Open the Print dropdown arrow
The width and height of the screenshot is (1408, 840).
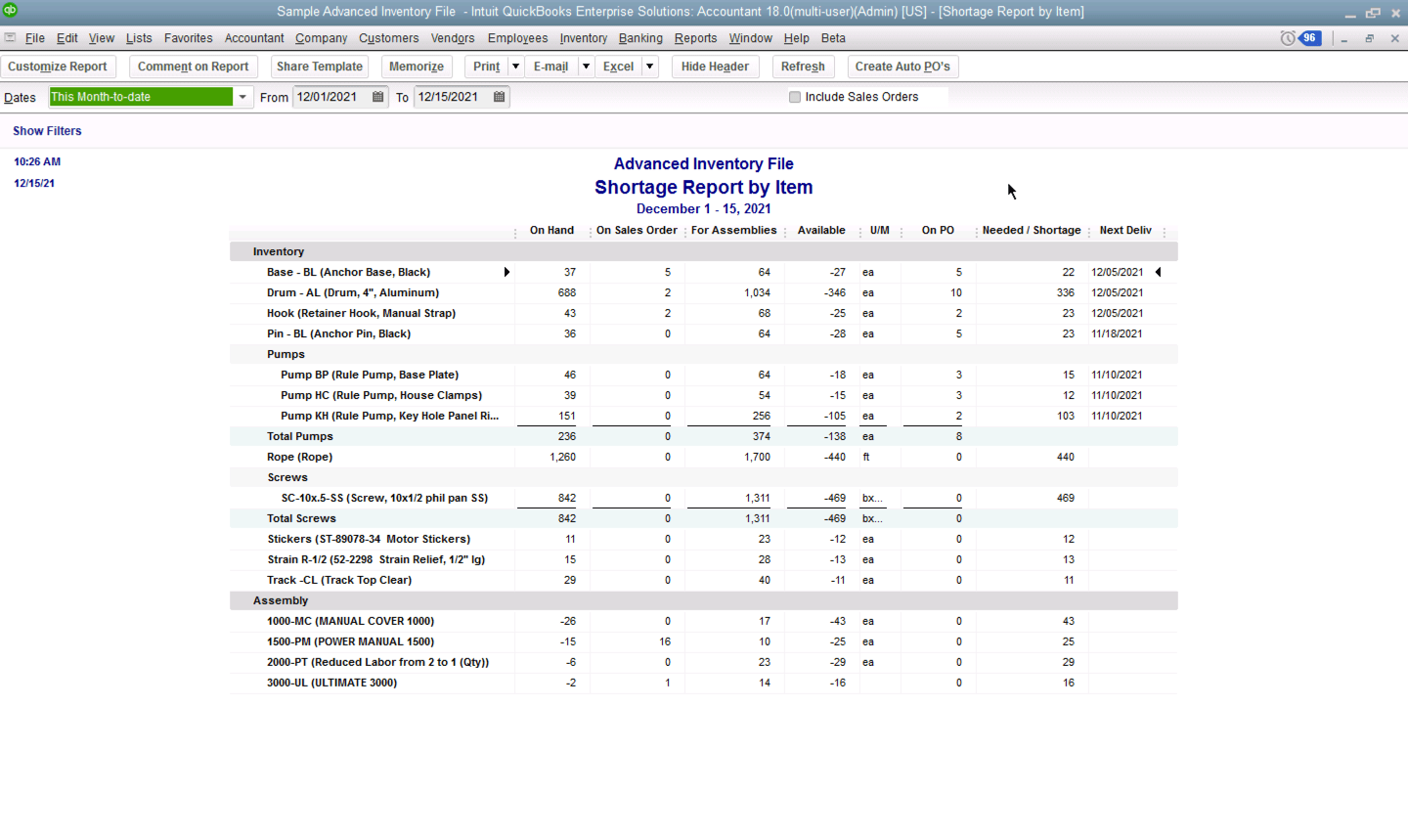[515, 66]
